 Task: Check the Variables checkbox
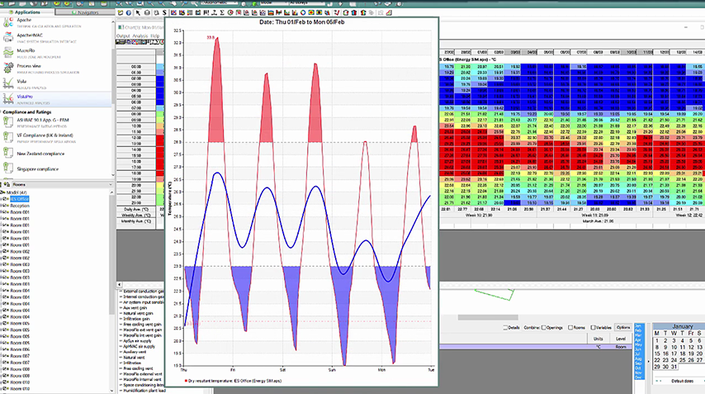click(593, 327)
